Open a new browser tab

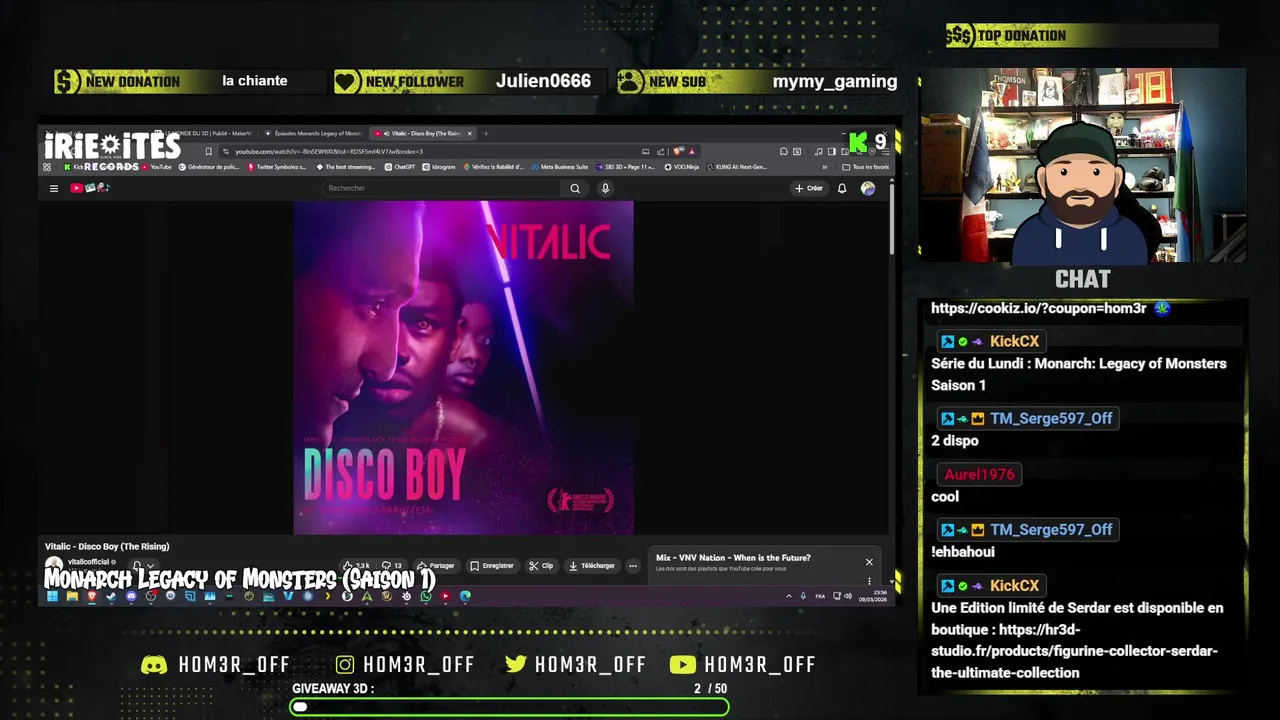pyautogui.click(x=485, y=133)
